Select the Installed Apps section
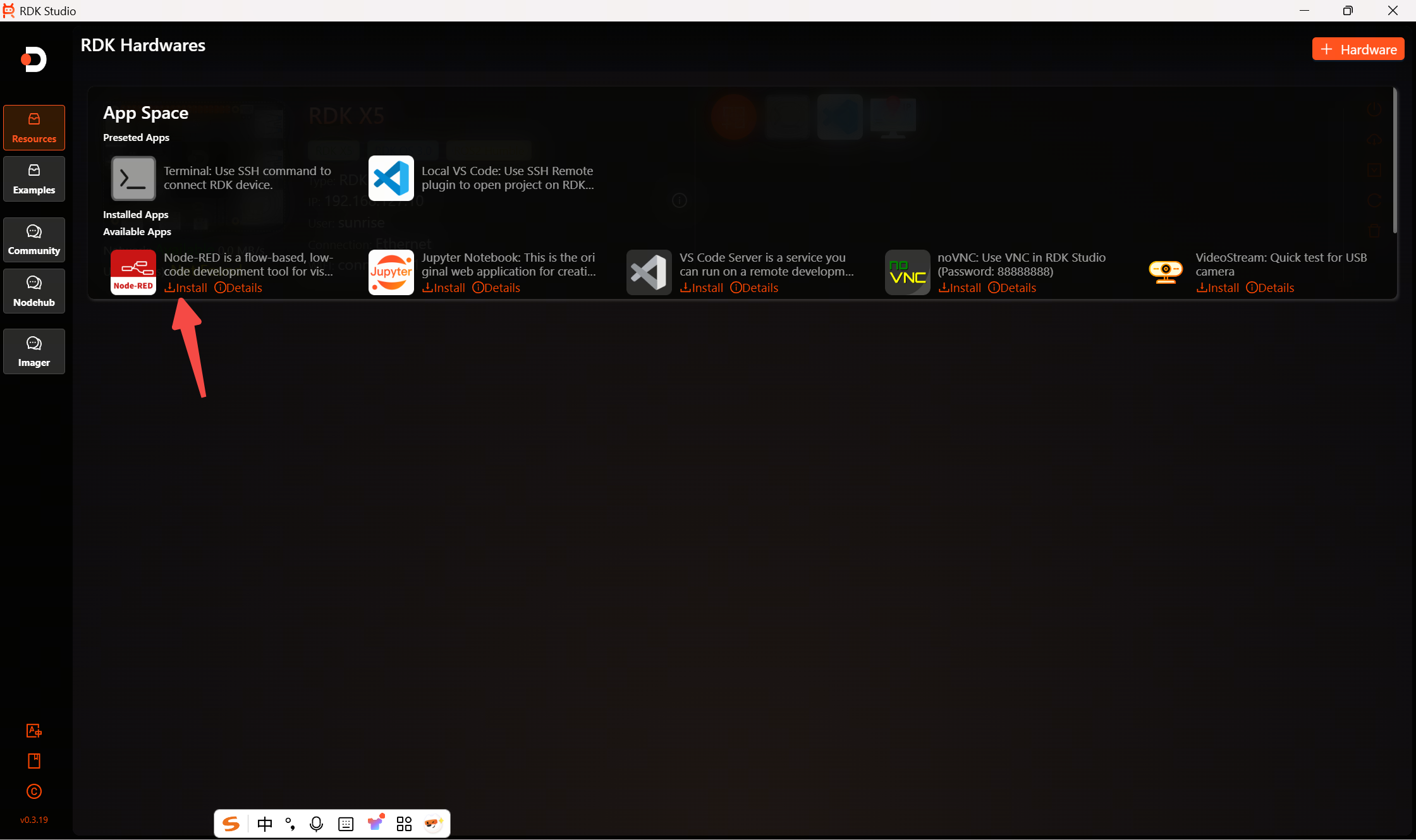1416x840 pixels. pyautogui.click(x=135, y=214)
